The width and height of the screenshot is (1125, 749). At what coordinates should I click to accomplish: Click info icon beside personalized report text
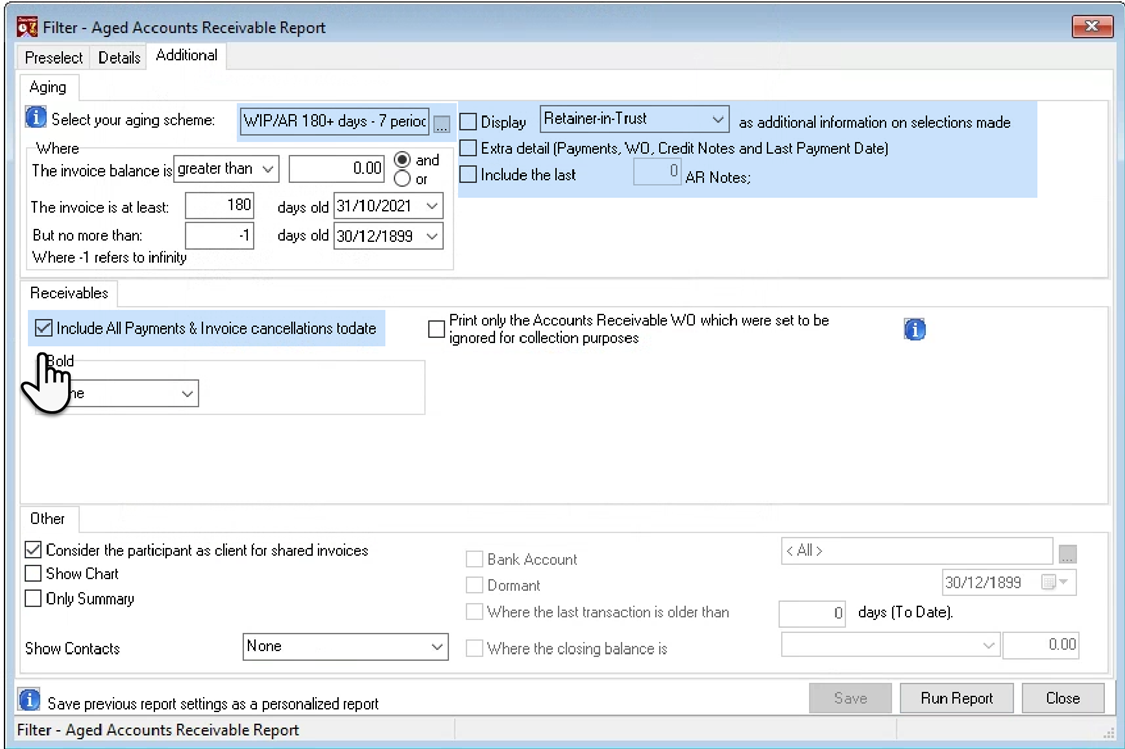click(x=29, y=699)
